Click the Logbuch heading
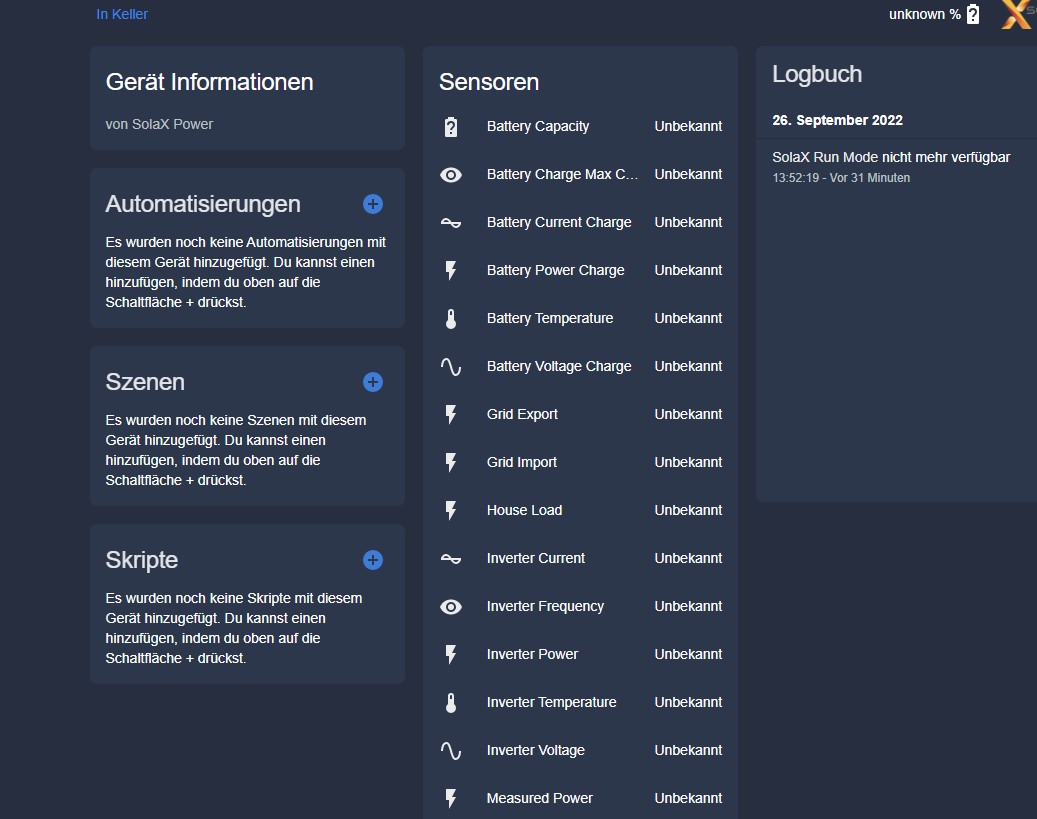This screenshot has height=819, width=1037. point(817,74)
